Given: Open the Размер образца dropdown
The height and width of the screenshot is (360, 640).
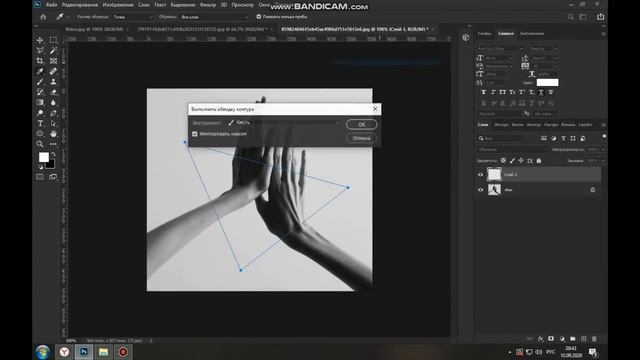Looking at the screenshot, I should click(x=133, y=17).
